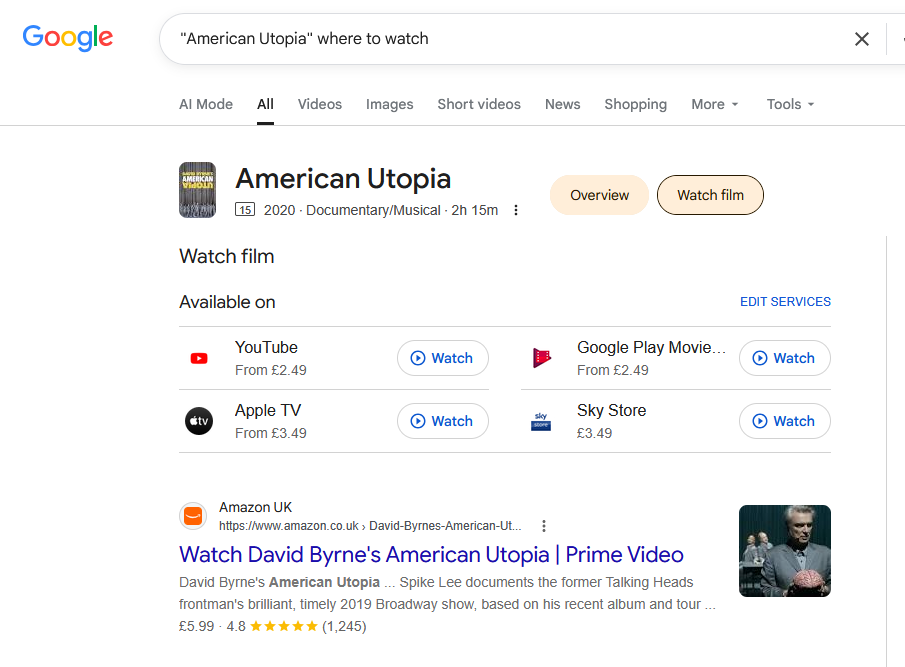Click the Sky Store price £3.49

[x=594, y=433]
